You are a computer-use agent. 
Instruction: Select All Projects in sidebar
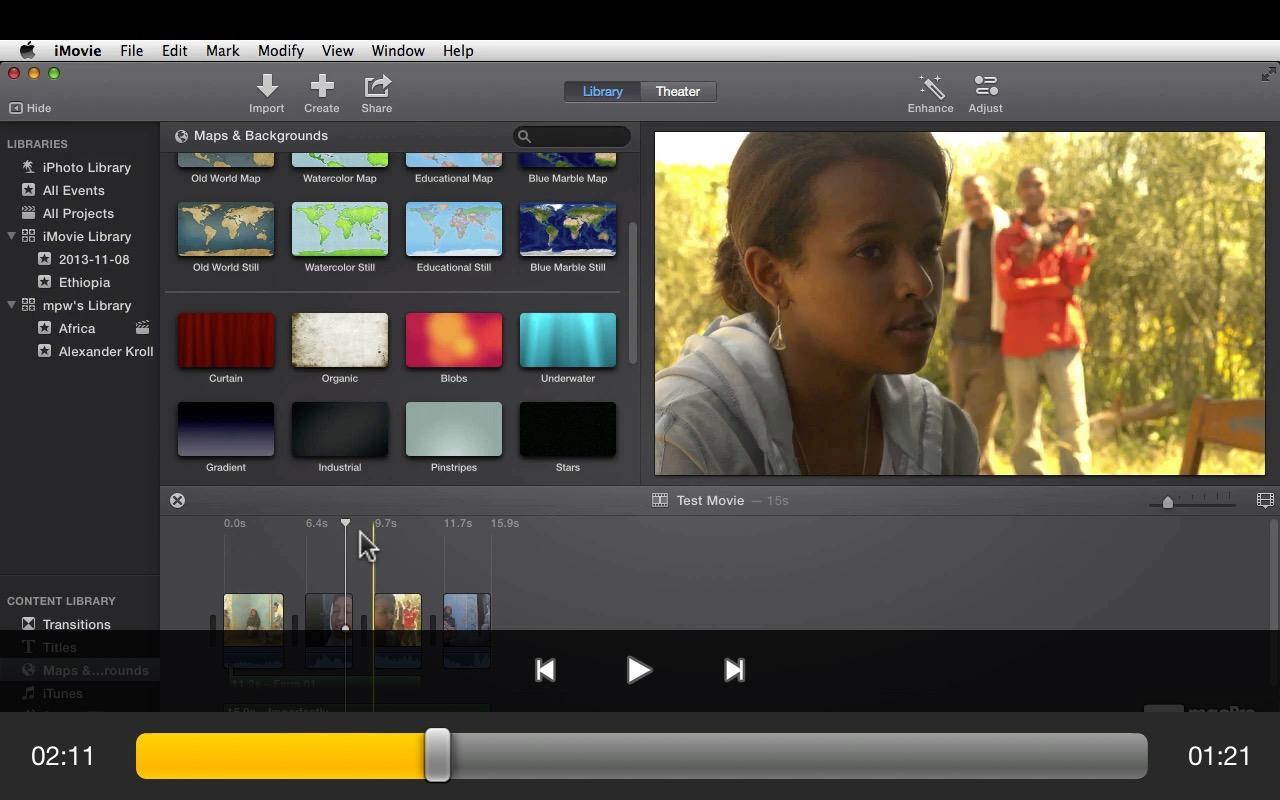point(80,213)
